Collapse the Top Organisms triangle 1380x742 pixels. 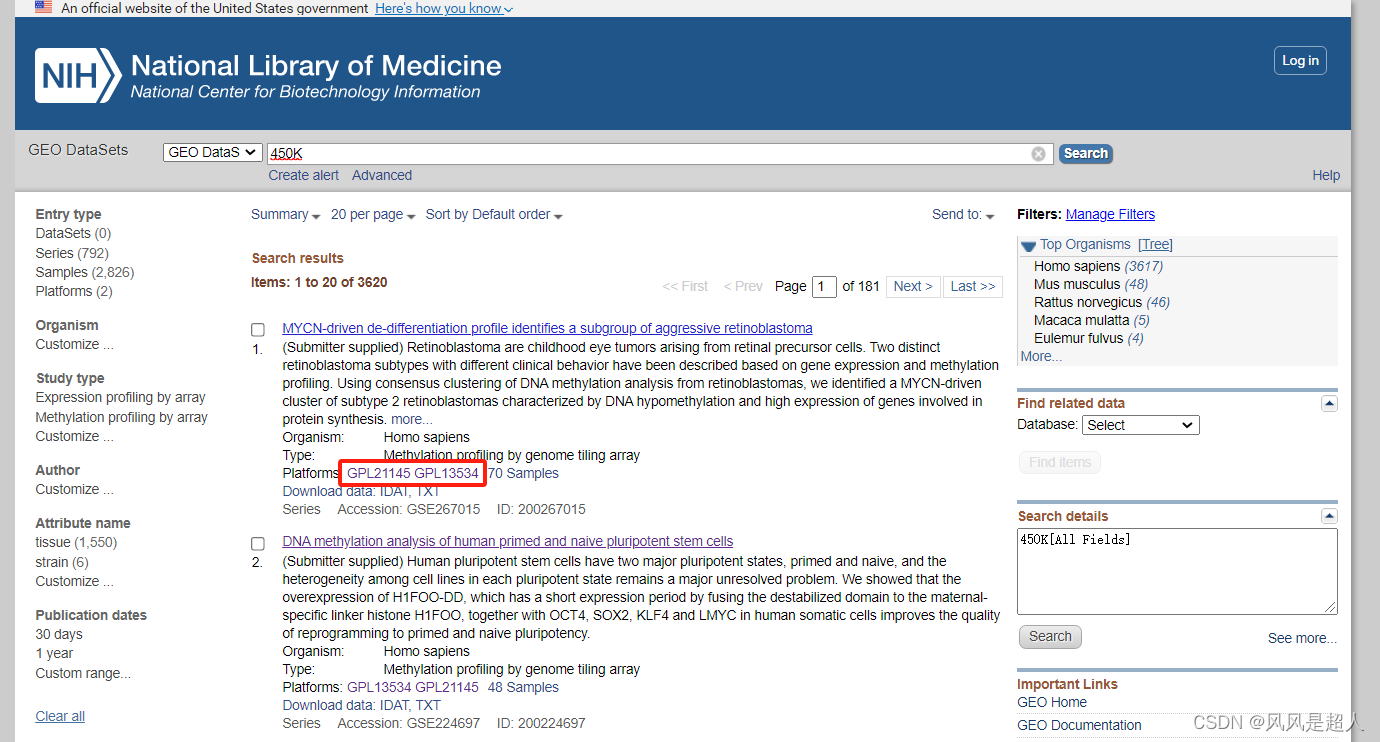coord(1028,246)
